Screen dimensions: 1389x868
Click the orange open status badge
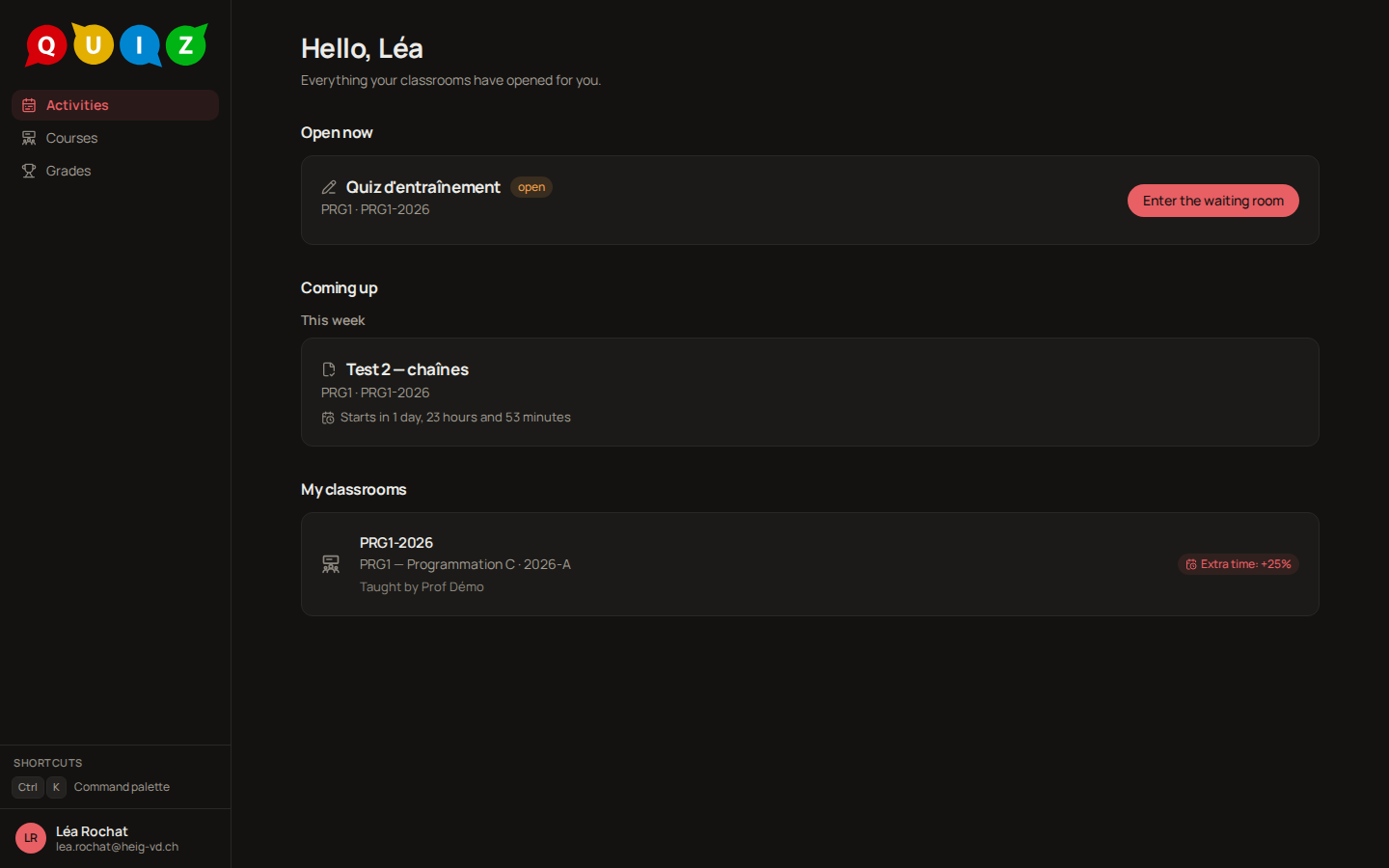[531, 187]
